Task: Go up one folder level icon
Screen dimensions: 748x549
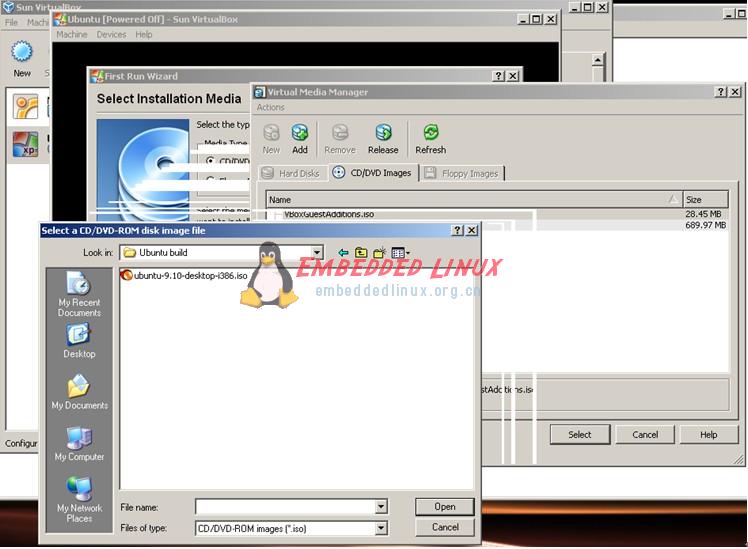Action: pos(361,253)
